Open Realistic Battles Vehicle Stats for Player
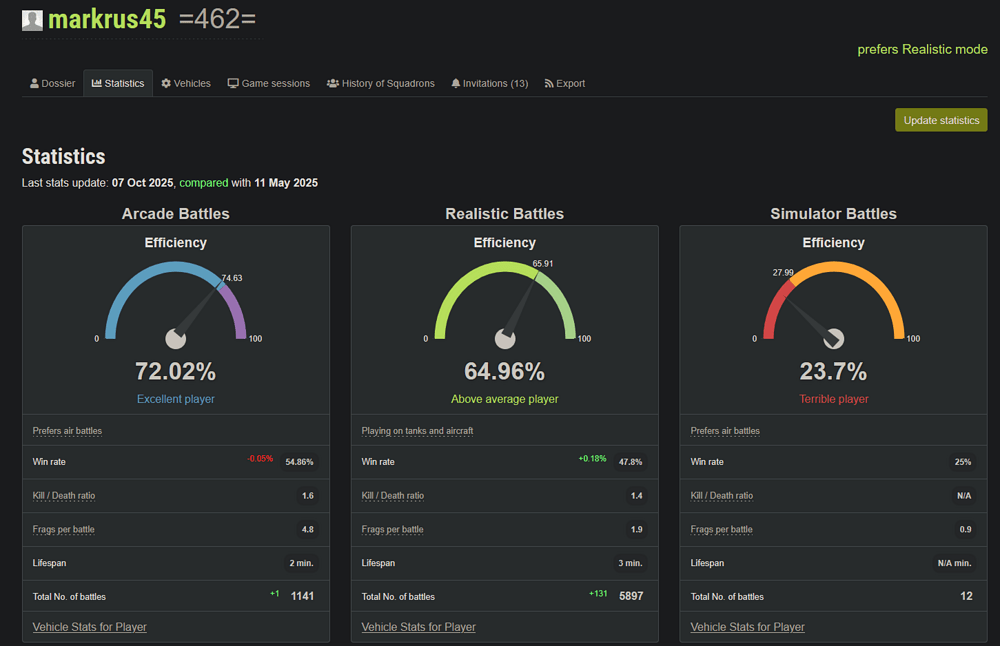Viewport: 1000px width, 646px height. click(x=419, y=627)
